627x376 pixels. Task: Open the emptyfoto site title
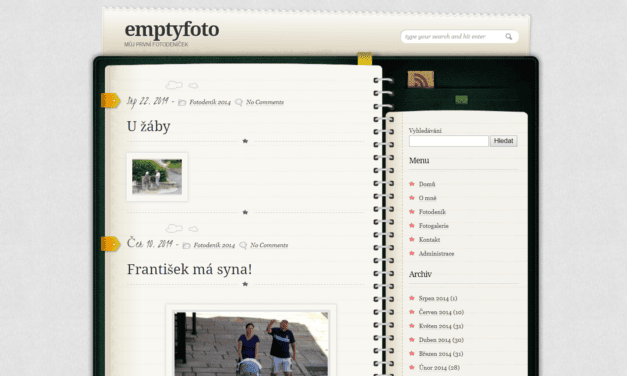(x=172, y=29)
